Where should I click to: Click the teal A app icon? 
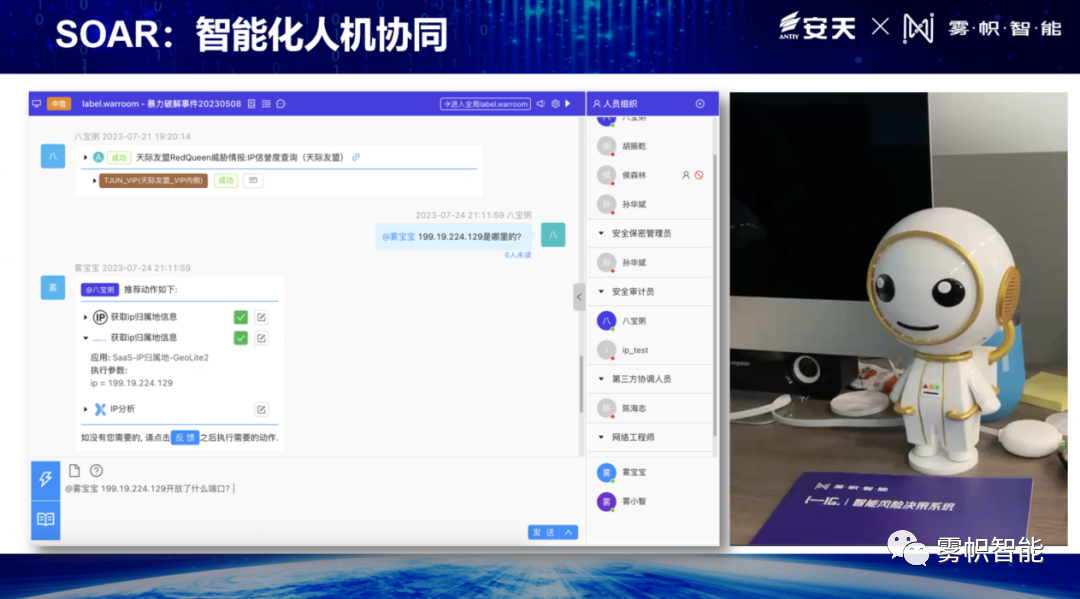98,158
